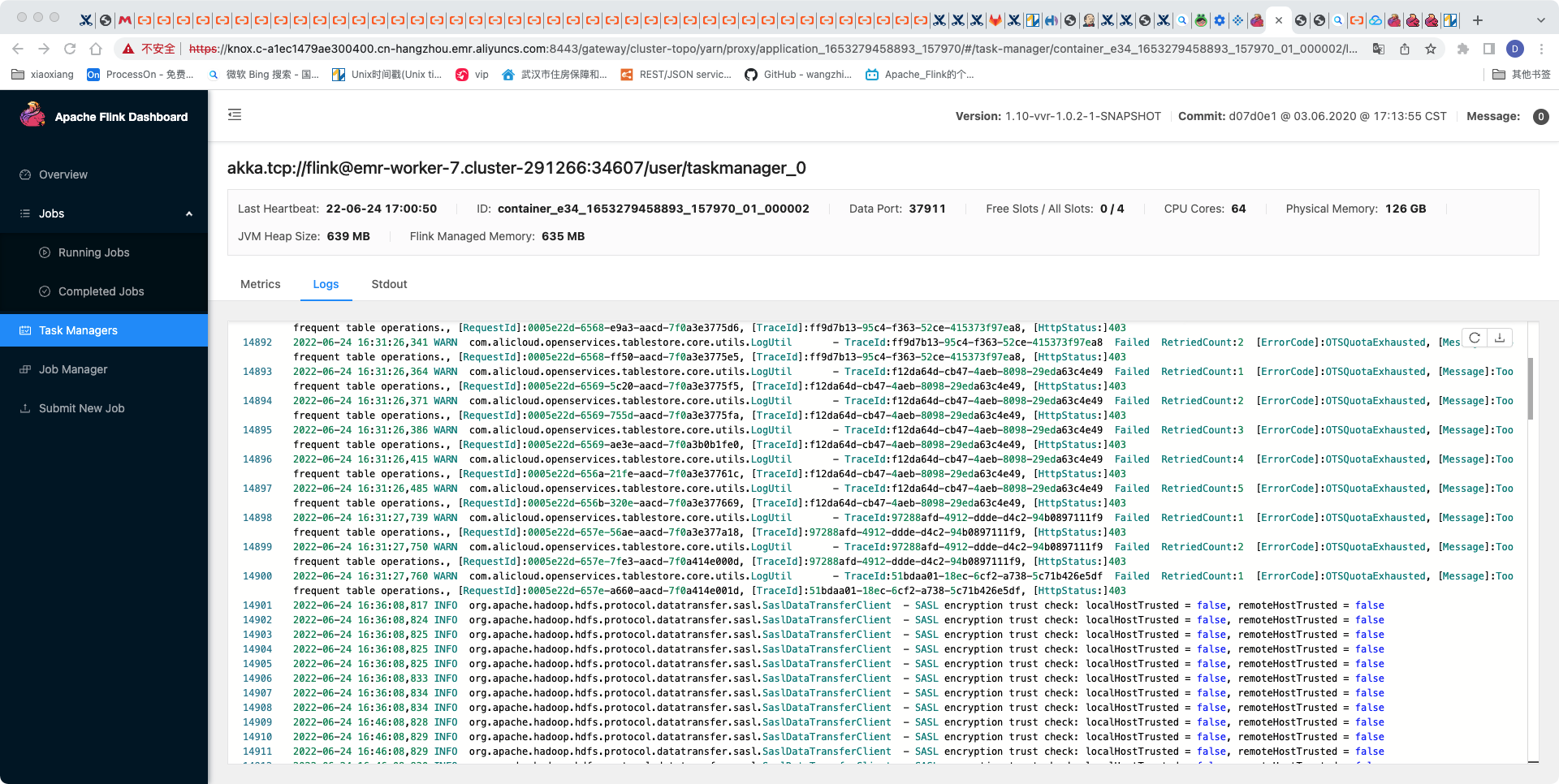The width and height of the screenshot is (1559, 784).
Task: Open the profile avatar labeled D
Action: point(1515,49)
